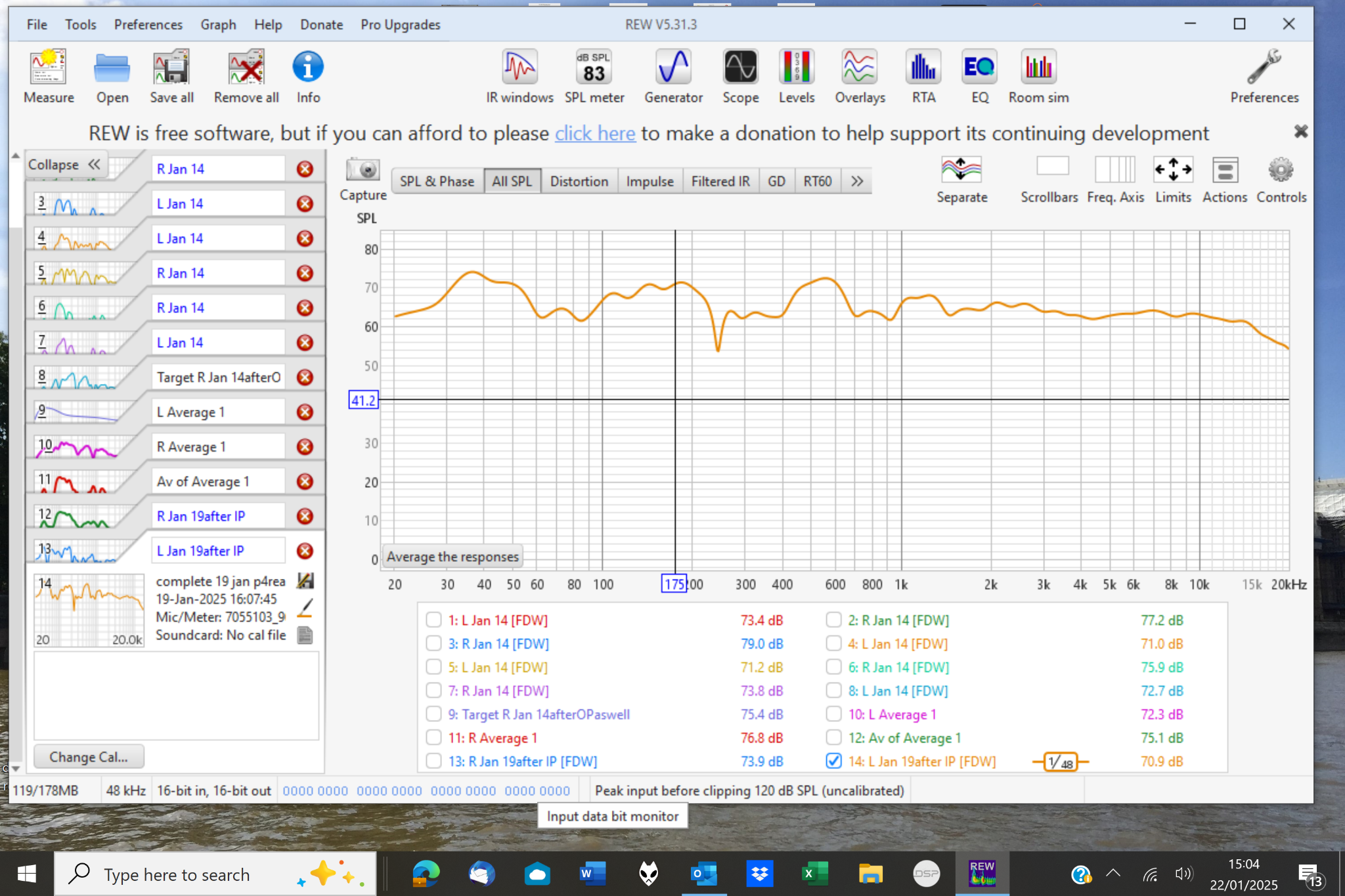Switch to the SPL & Phase tab
The height and width of the screenshot is (896, 1345).
tap(437, 181)
